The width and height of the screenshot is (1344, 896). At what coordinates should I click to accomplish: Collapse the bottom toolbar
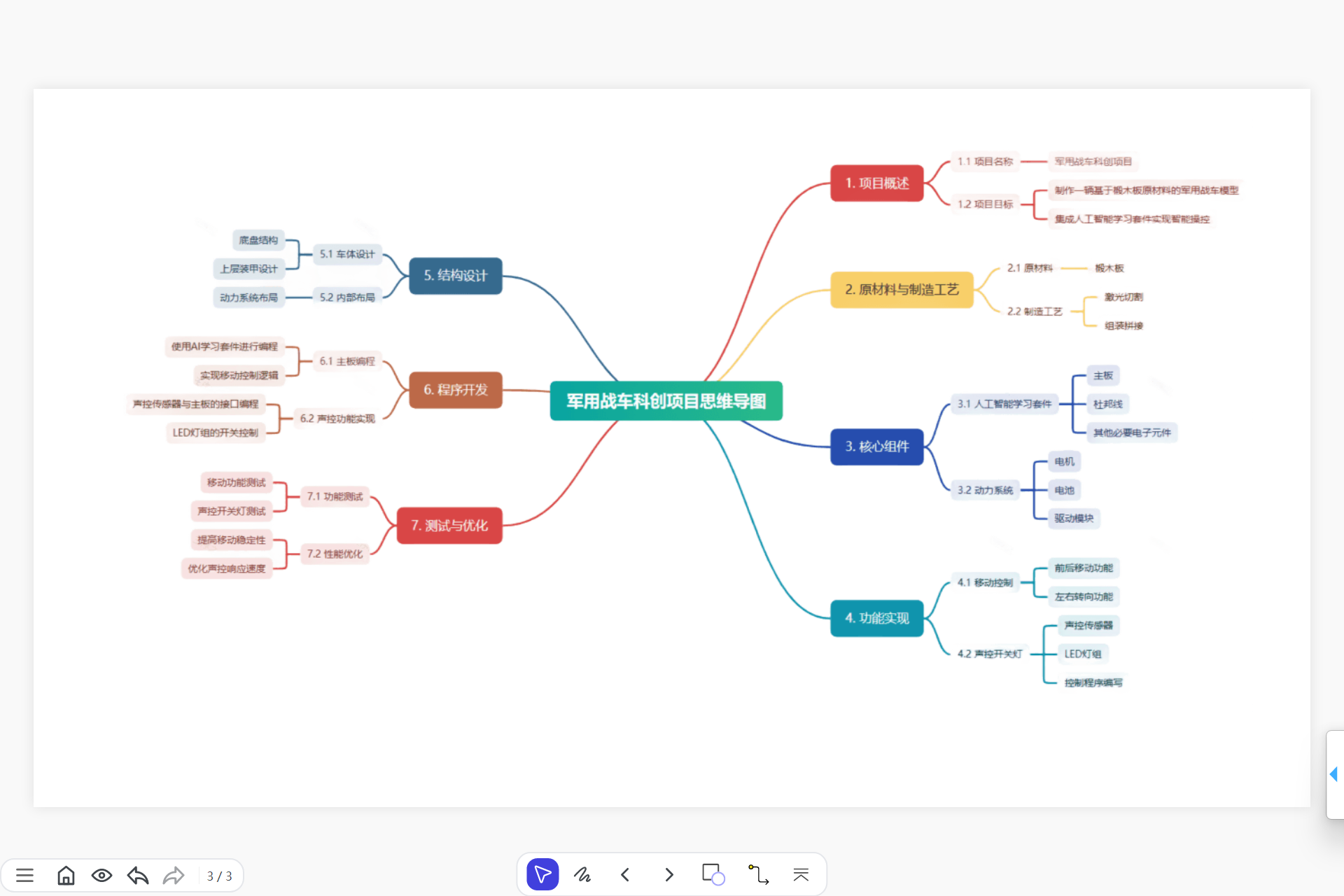(801, 874)
